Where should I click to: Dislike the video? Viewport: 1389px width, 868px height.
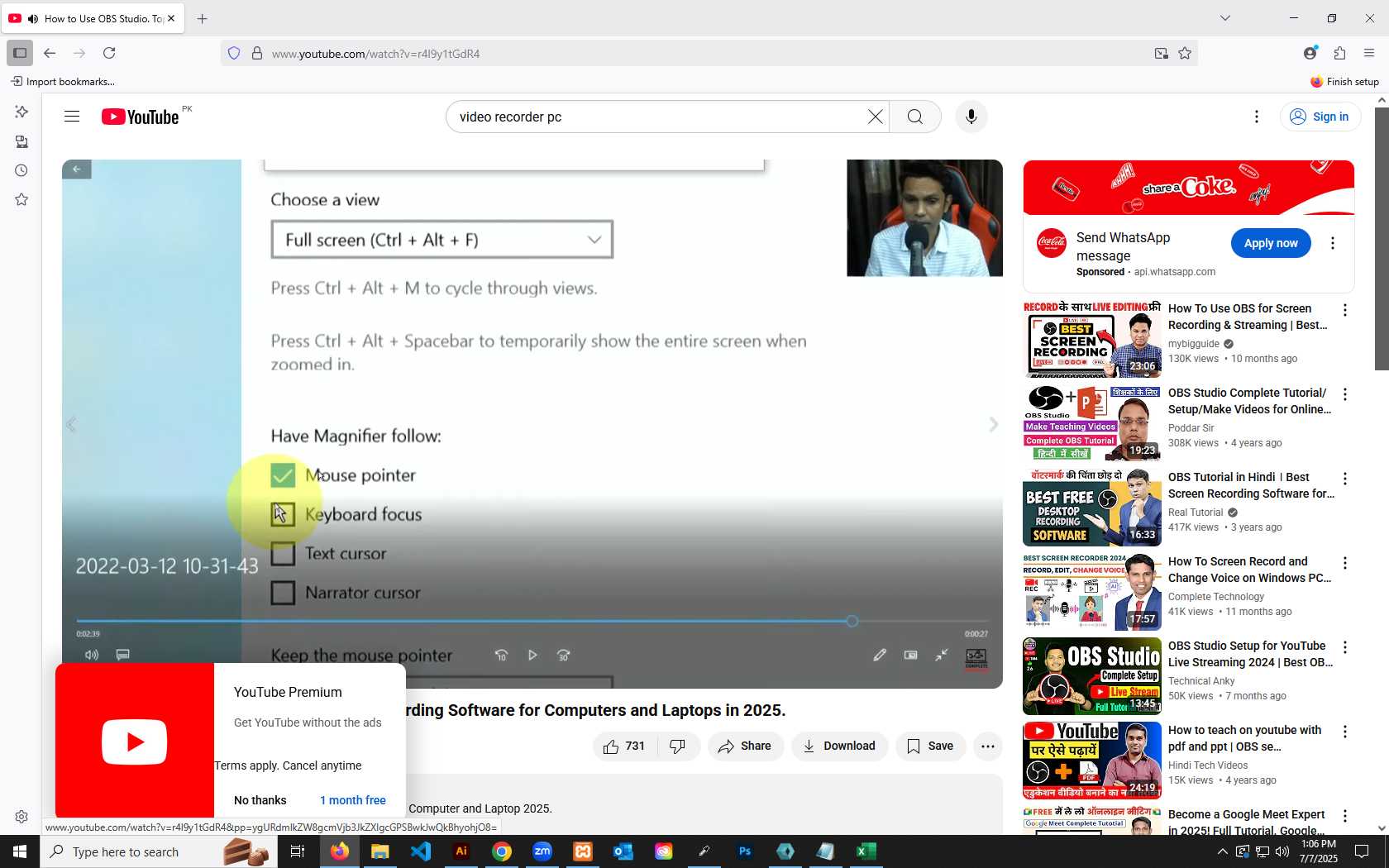tap(677, 746)
